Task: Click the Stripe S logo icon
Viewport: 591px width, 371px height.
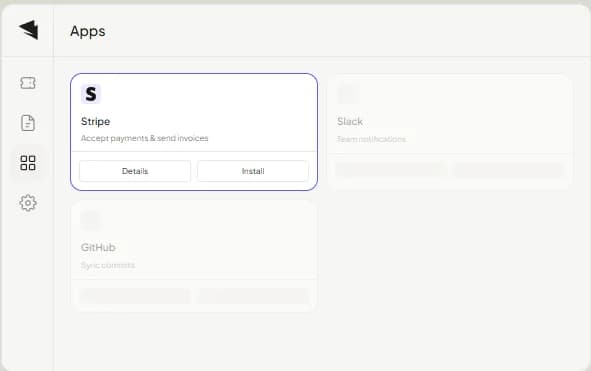Action: pos(91,94)
